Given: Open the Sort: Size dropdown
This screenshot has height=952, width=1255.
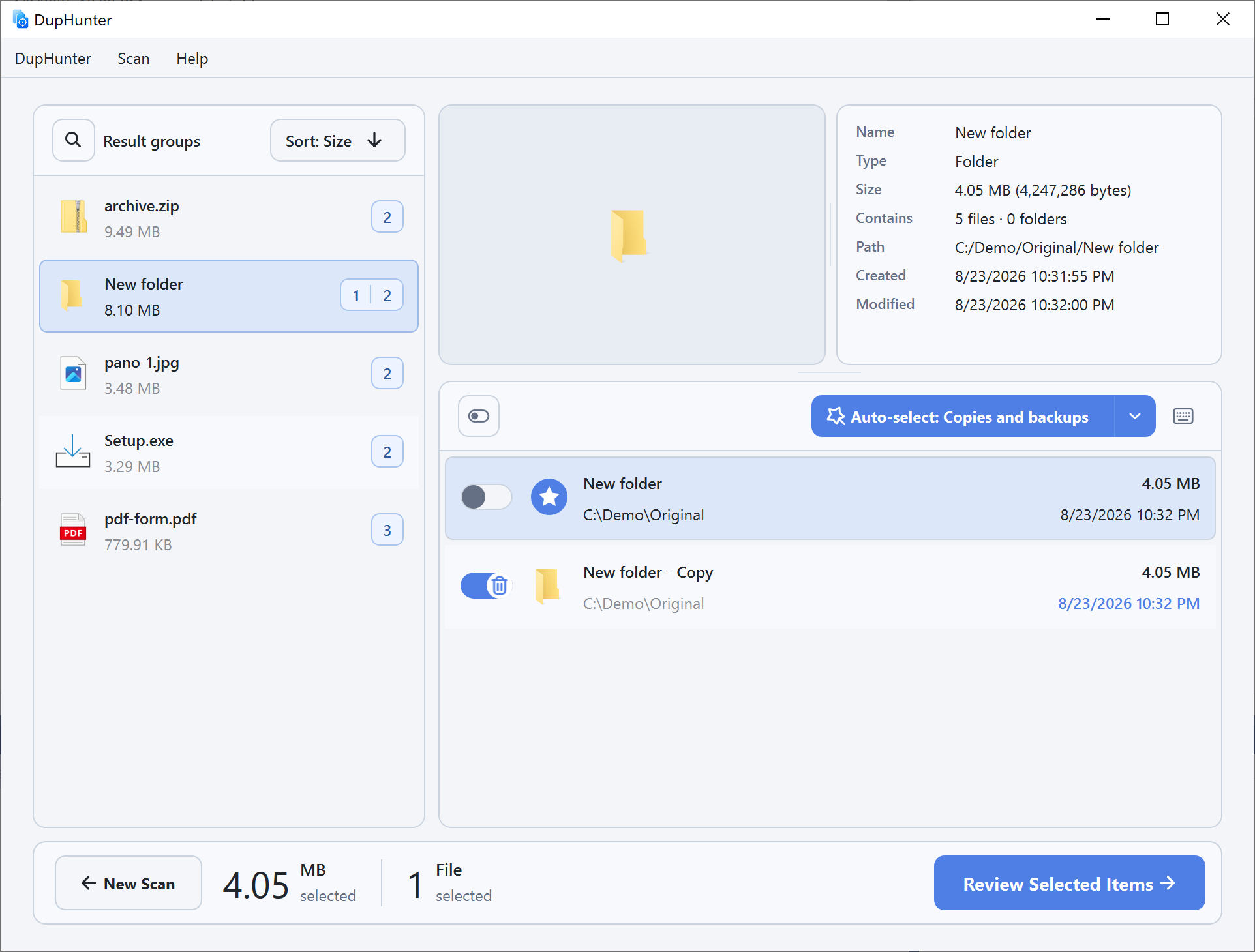Looking at the screenshot, I should pos(337,140).
